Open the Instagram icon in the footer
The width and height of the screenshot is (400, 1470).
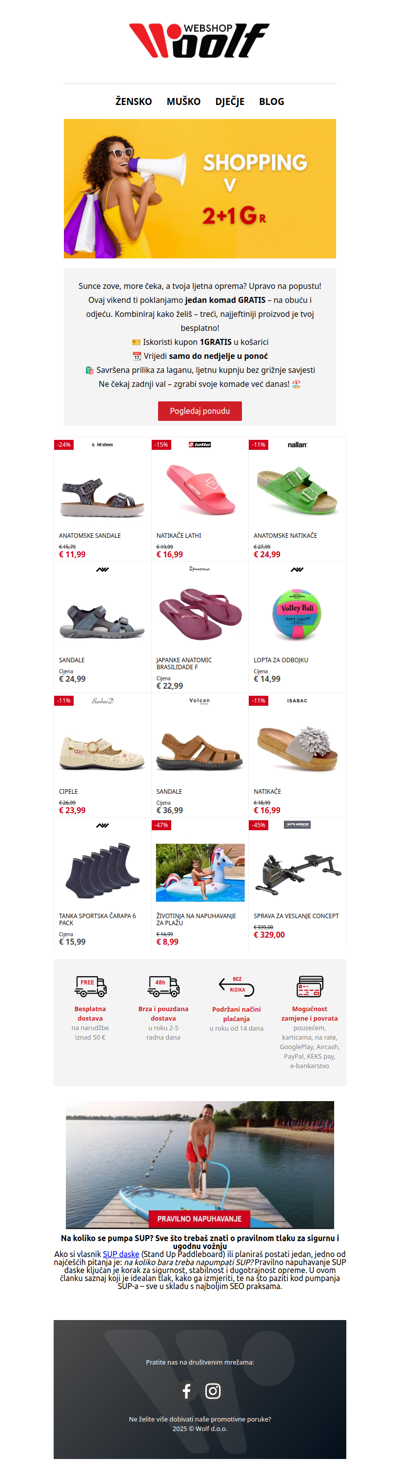pyautogui.click(x=213, y=1390)
